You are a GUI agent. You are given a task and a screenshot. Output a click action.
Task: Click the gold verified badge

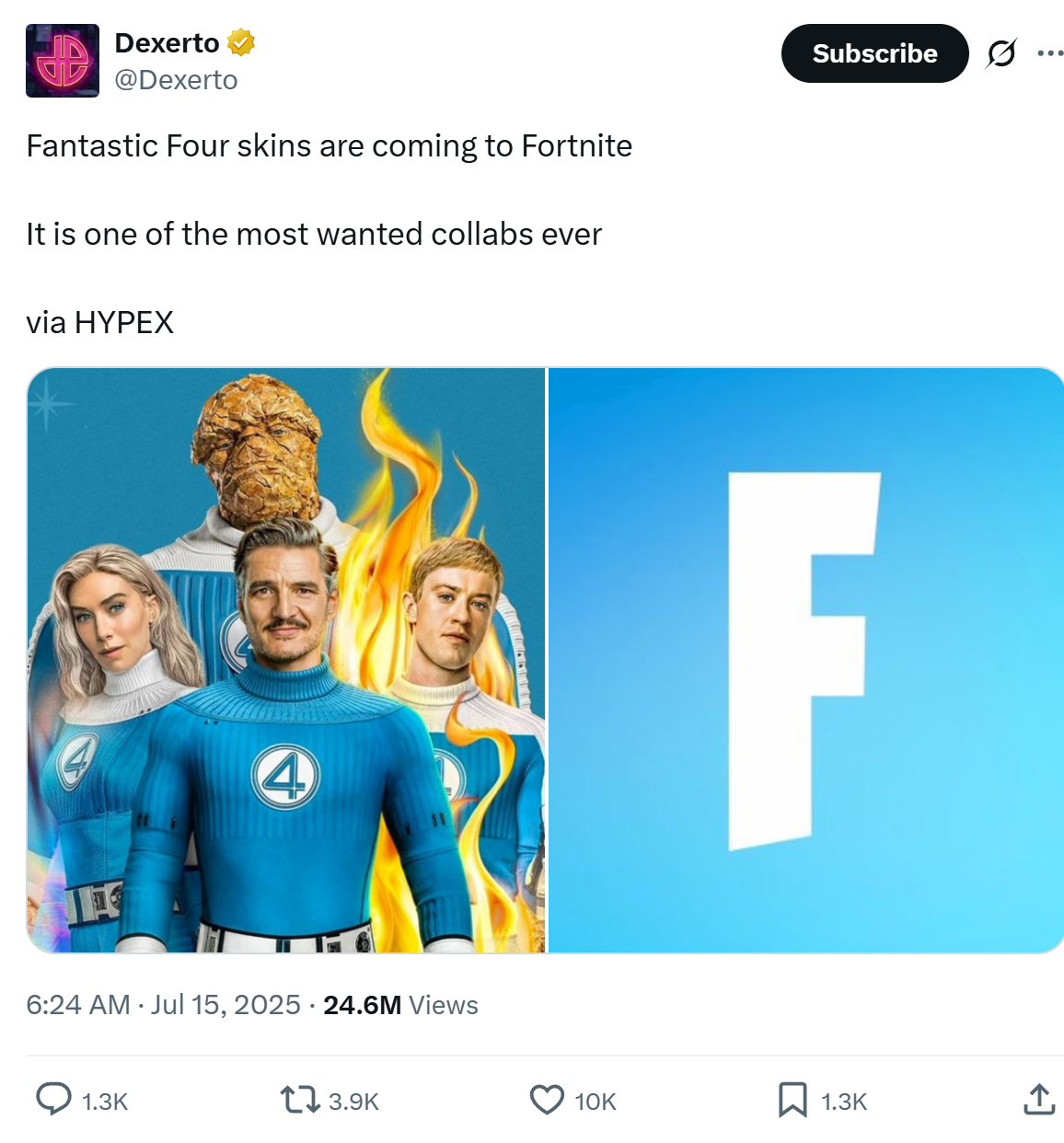click(x=241, y=42)
